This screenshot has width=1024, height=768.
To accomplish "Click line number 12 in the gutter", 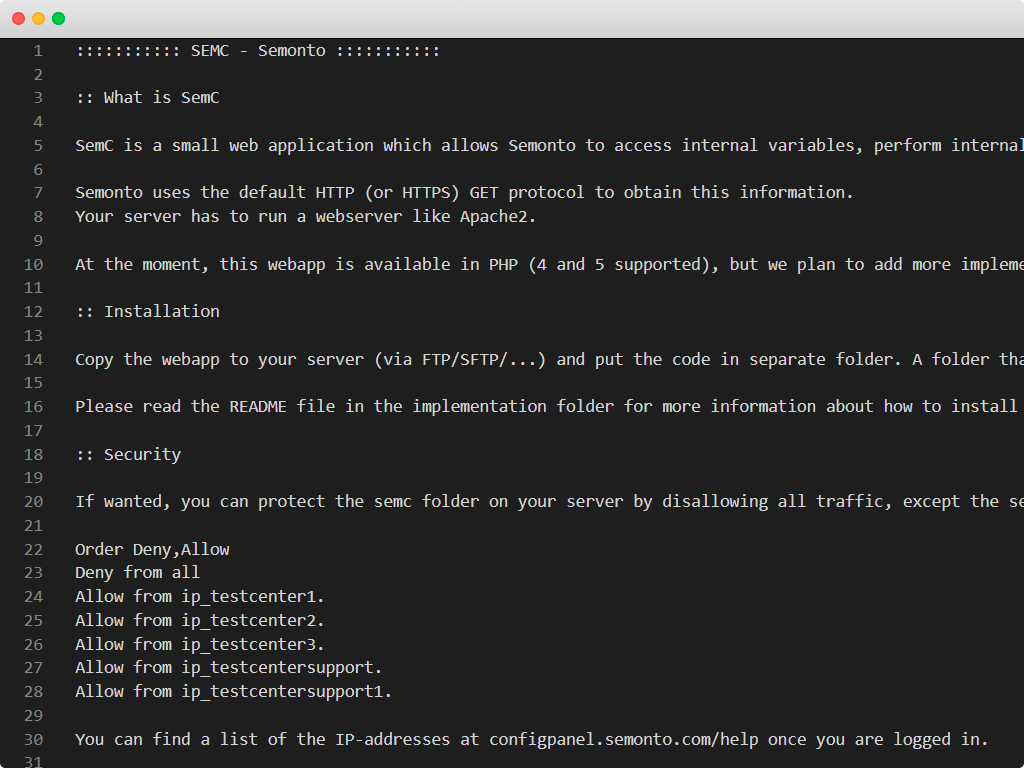I will [34, 311].
